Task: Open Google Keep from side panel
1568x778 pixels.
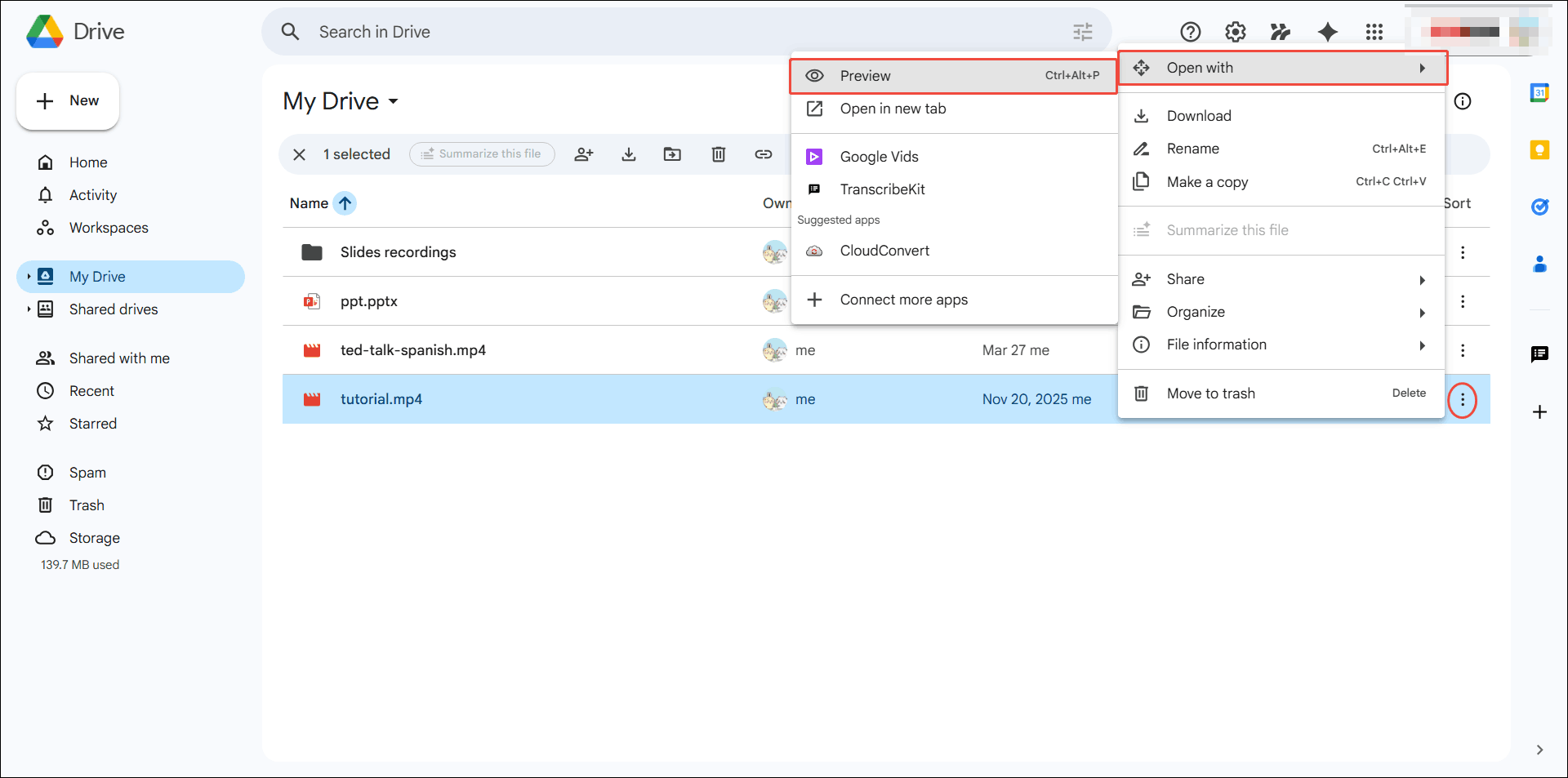Action: click(1541, 150)
